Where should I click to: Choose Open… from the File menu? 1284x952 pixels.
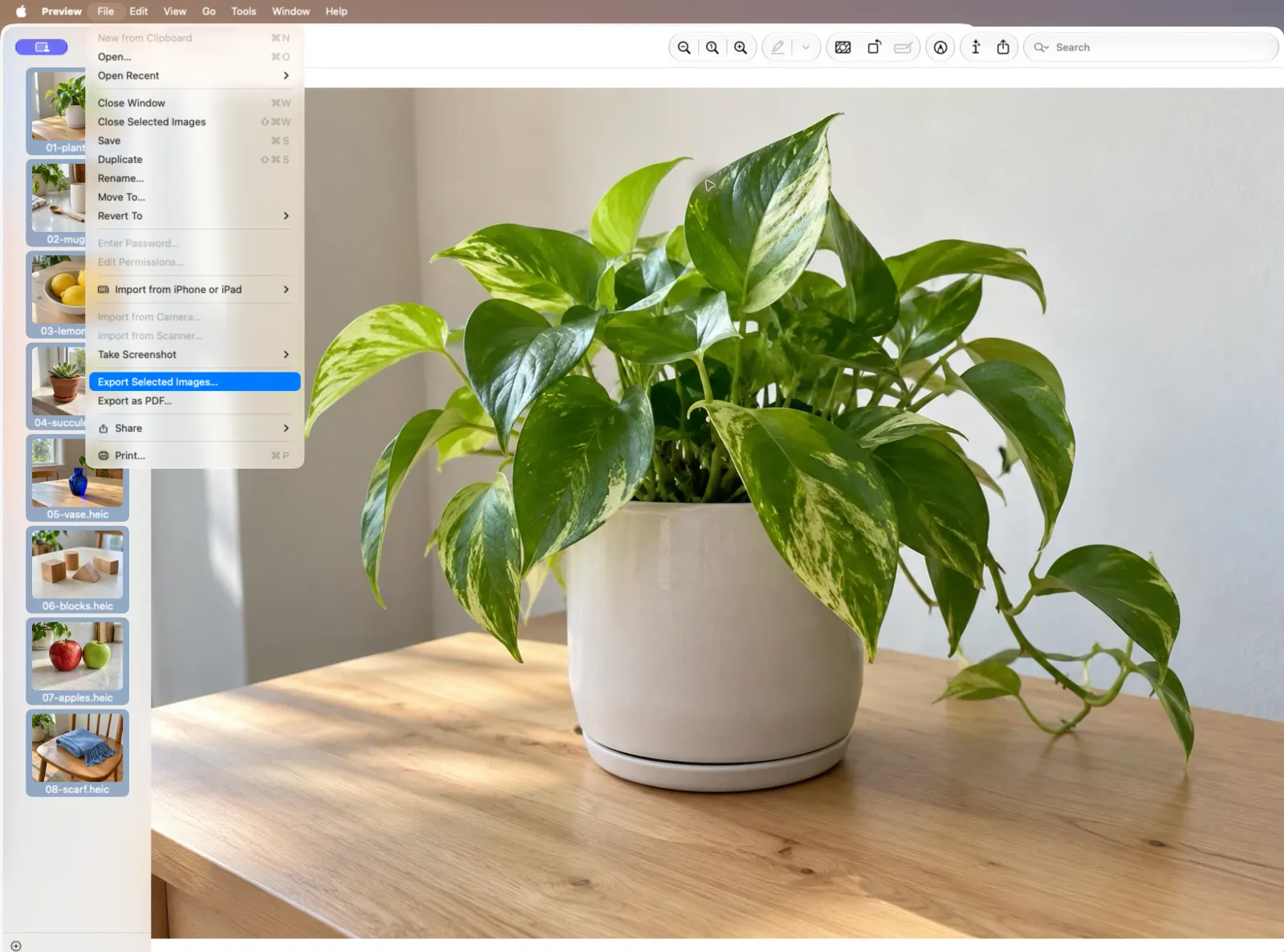click(194, 57)
